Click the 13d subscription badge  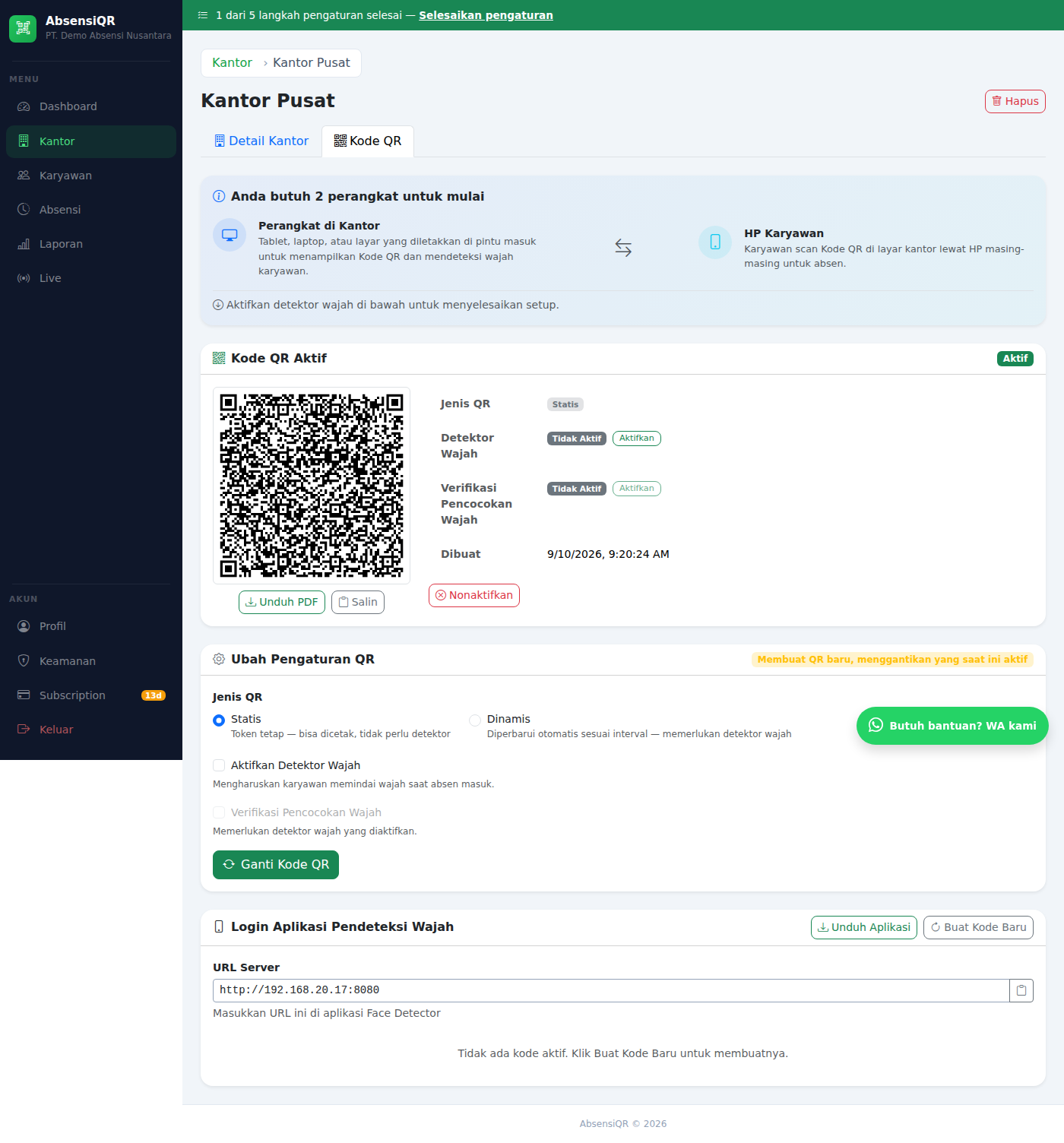(154, 695)
